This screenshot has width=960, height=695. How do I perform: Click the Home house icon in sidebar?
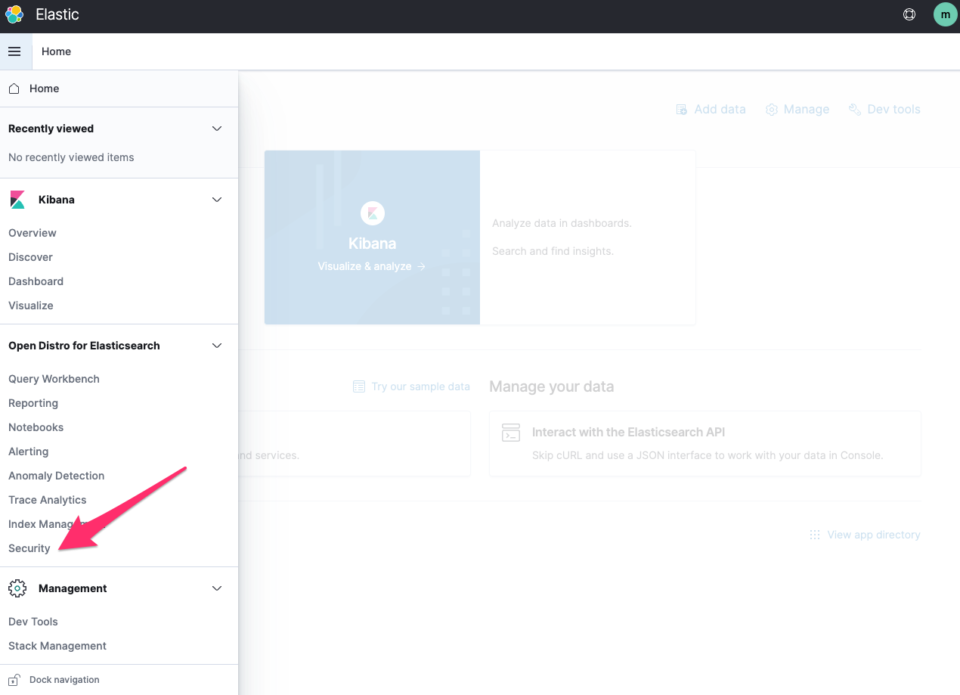(x=14, y=88)
